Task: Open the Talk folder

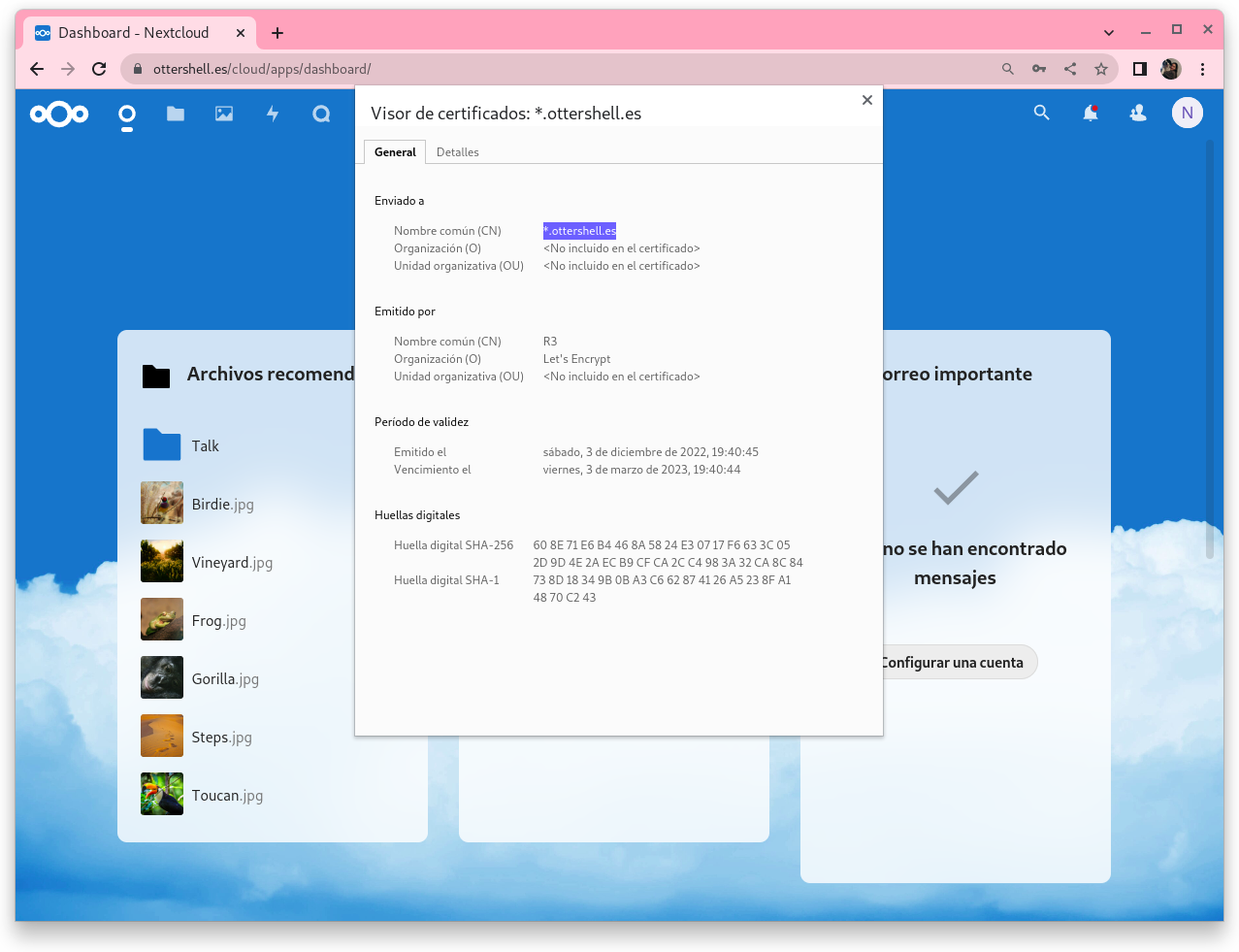Action: [x=205, y=446]
